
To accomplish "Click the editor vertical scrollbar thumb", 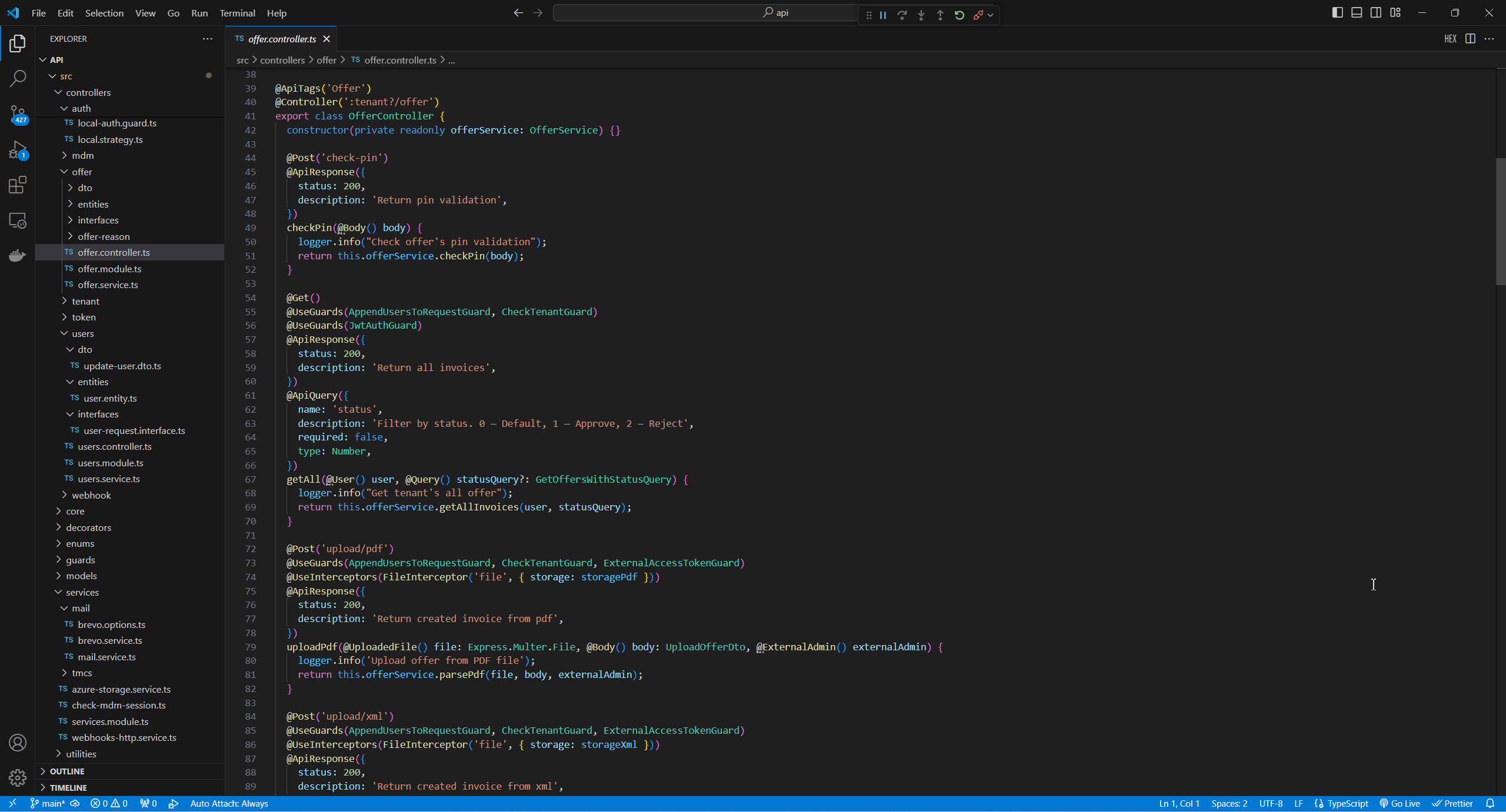I will coord(1500,220).
